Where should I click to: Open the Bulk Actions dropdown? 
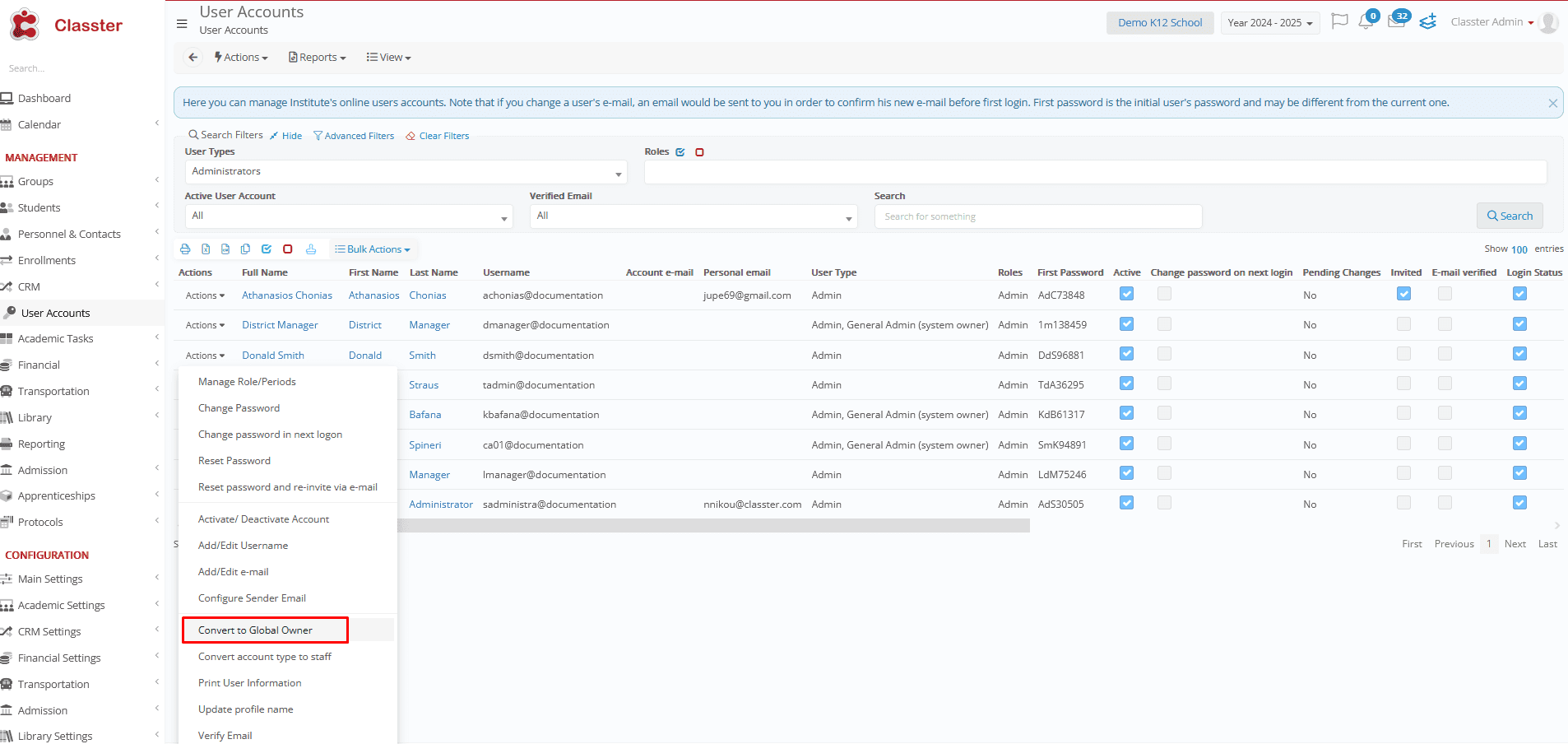(x=373, y=249)
